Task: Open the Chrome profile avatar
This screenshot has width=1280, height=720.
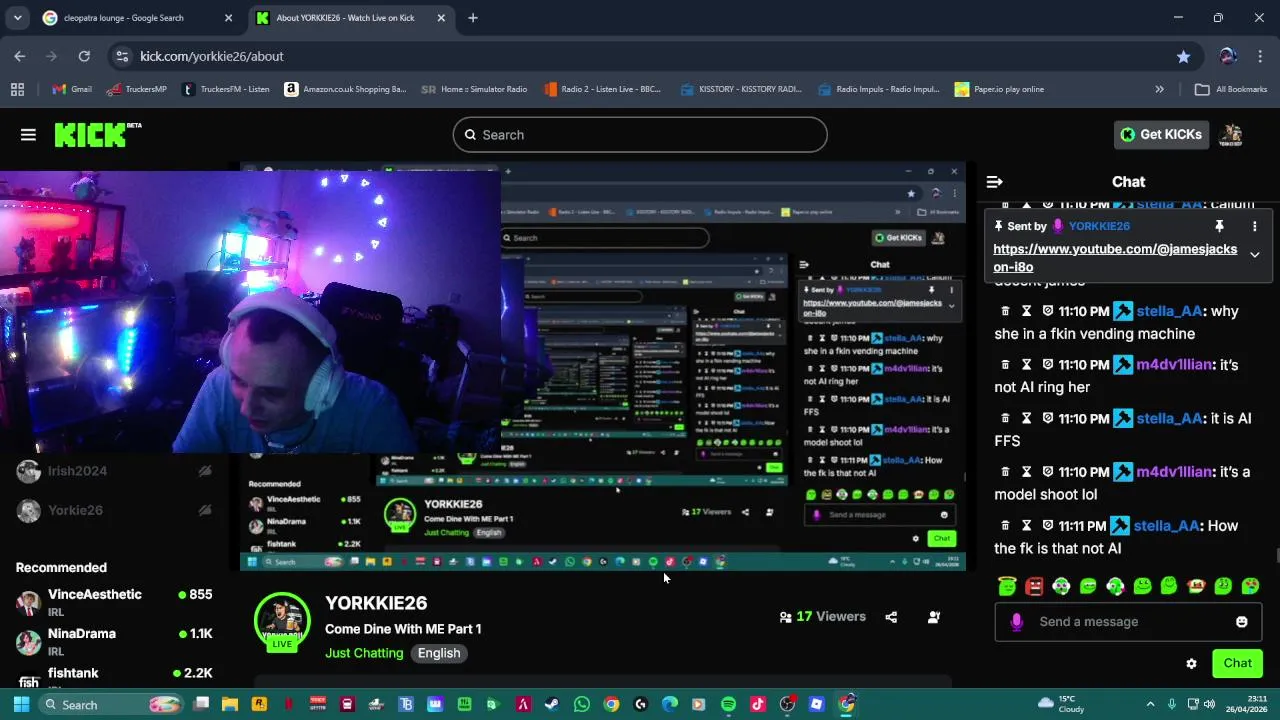Action: pos(1228,56)
